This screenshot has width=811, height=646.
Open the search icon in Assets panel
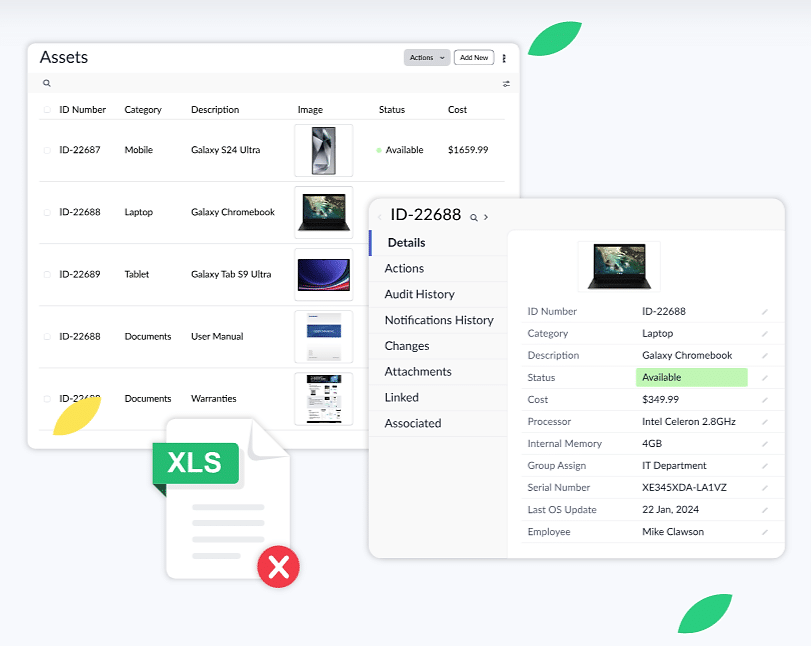point(46,83)
